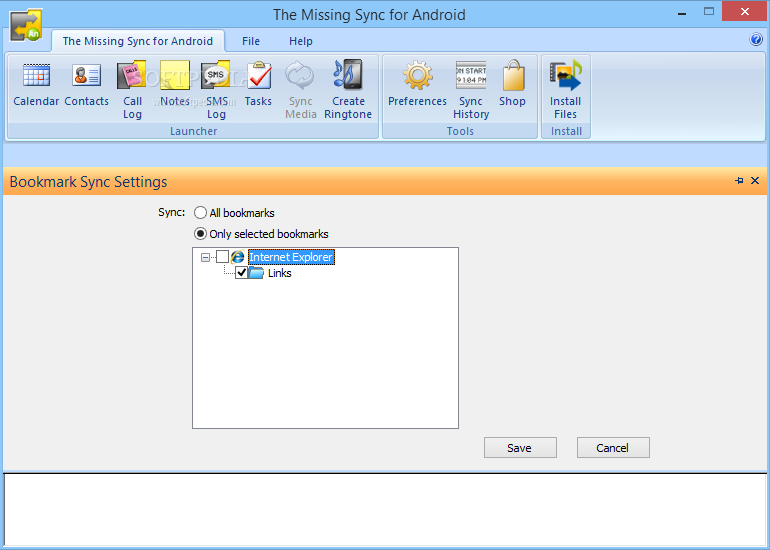
Task: Open the SMS Log launcher
Action: (216, 90)
